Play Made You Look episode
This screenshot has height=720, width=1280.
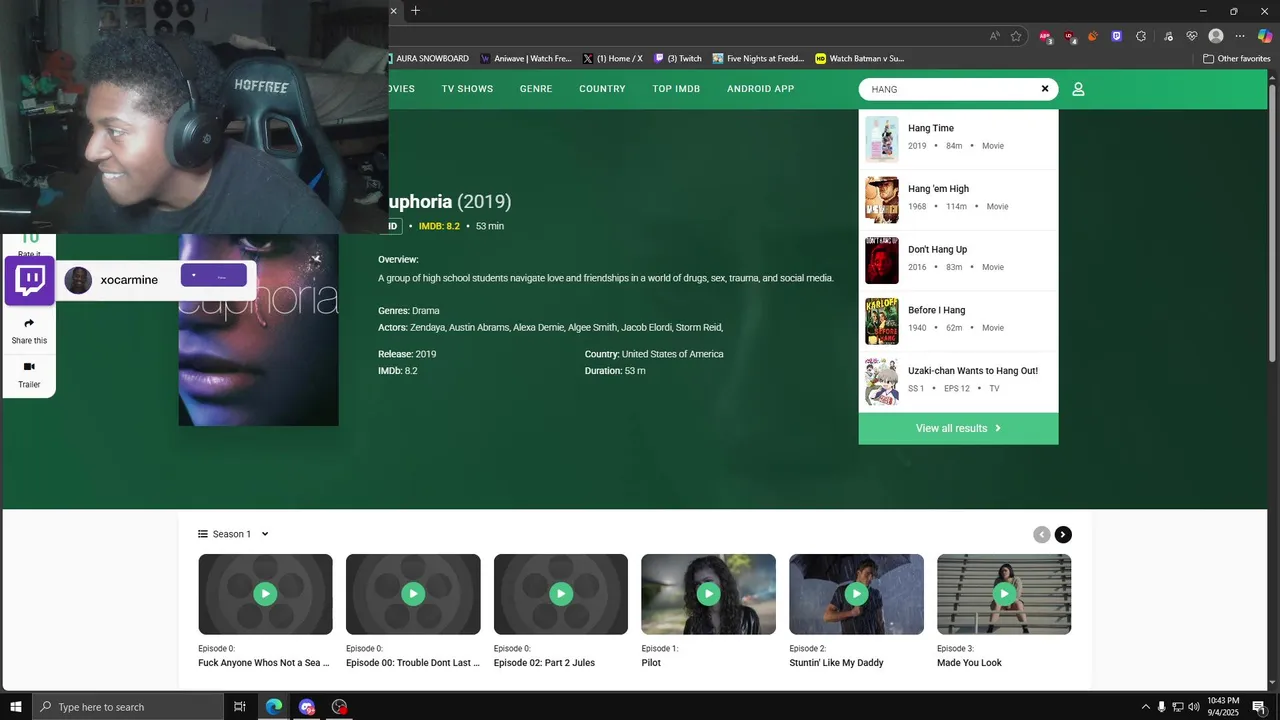(1004, 594)
